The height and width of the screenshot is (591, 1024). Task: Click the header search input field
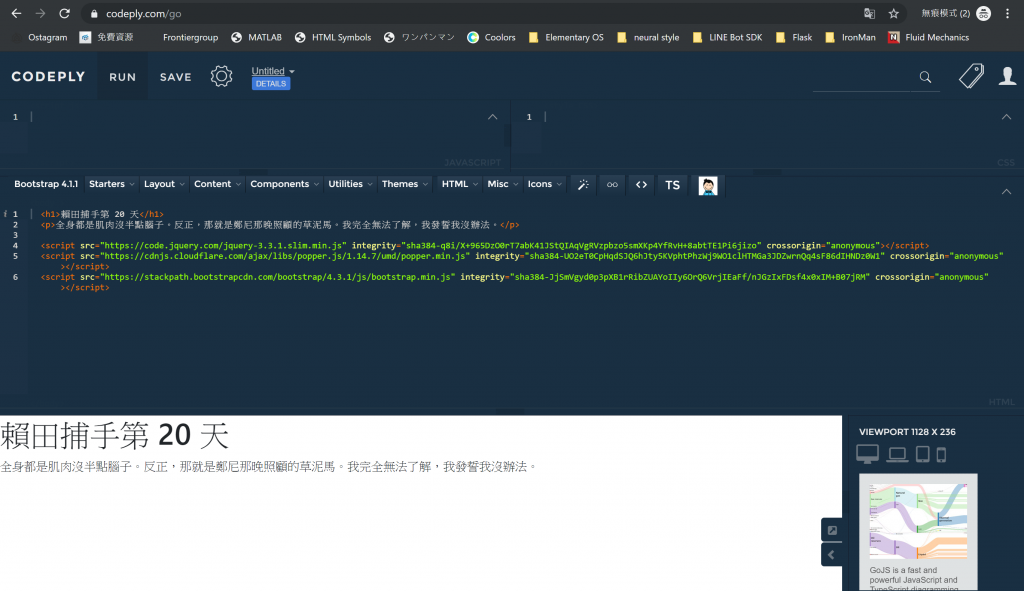(x=862, y=78)
